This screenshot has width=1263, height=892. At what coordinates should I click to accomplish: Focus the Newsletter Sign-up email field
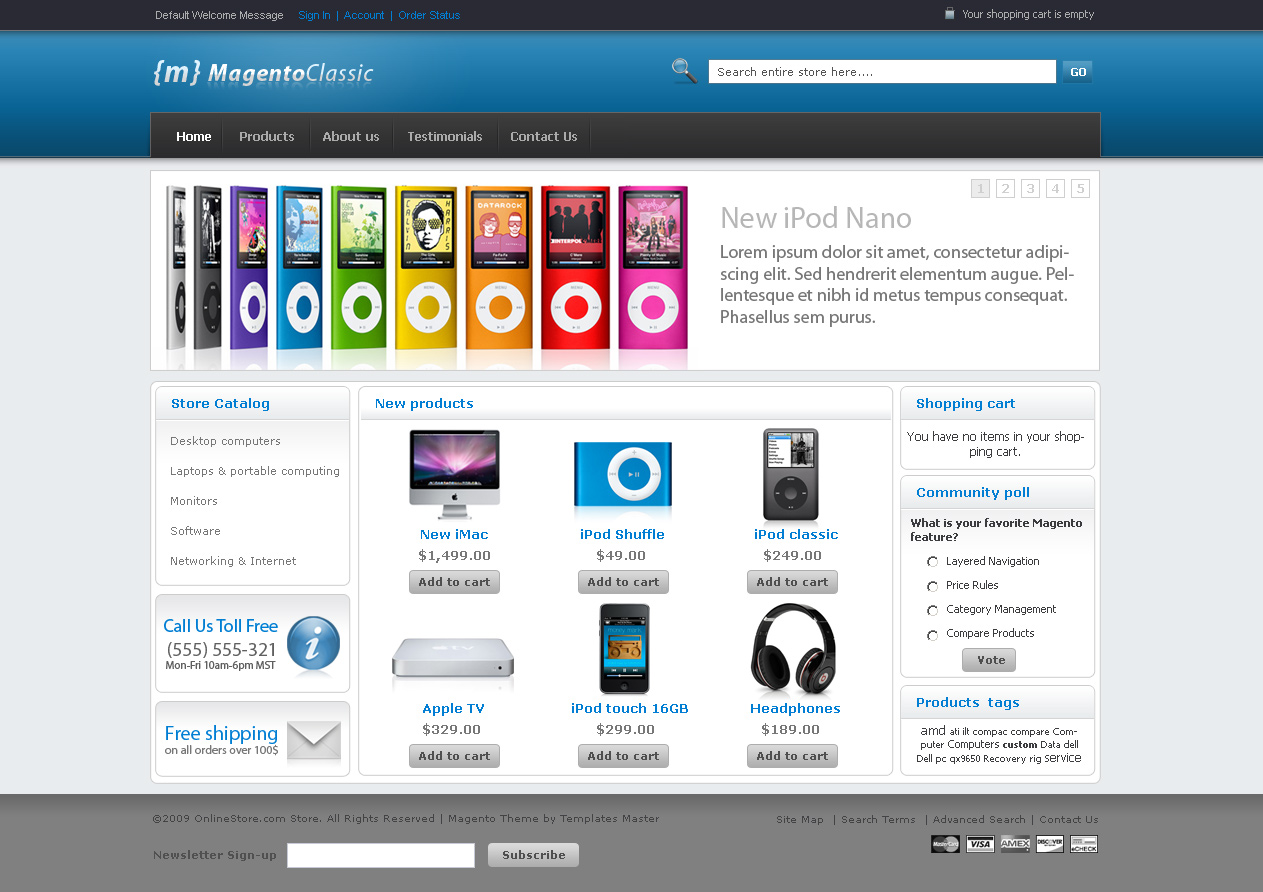click(381, 855)
